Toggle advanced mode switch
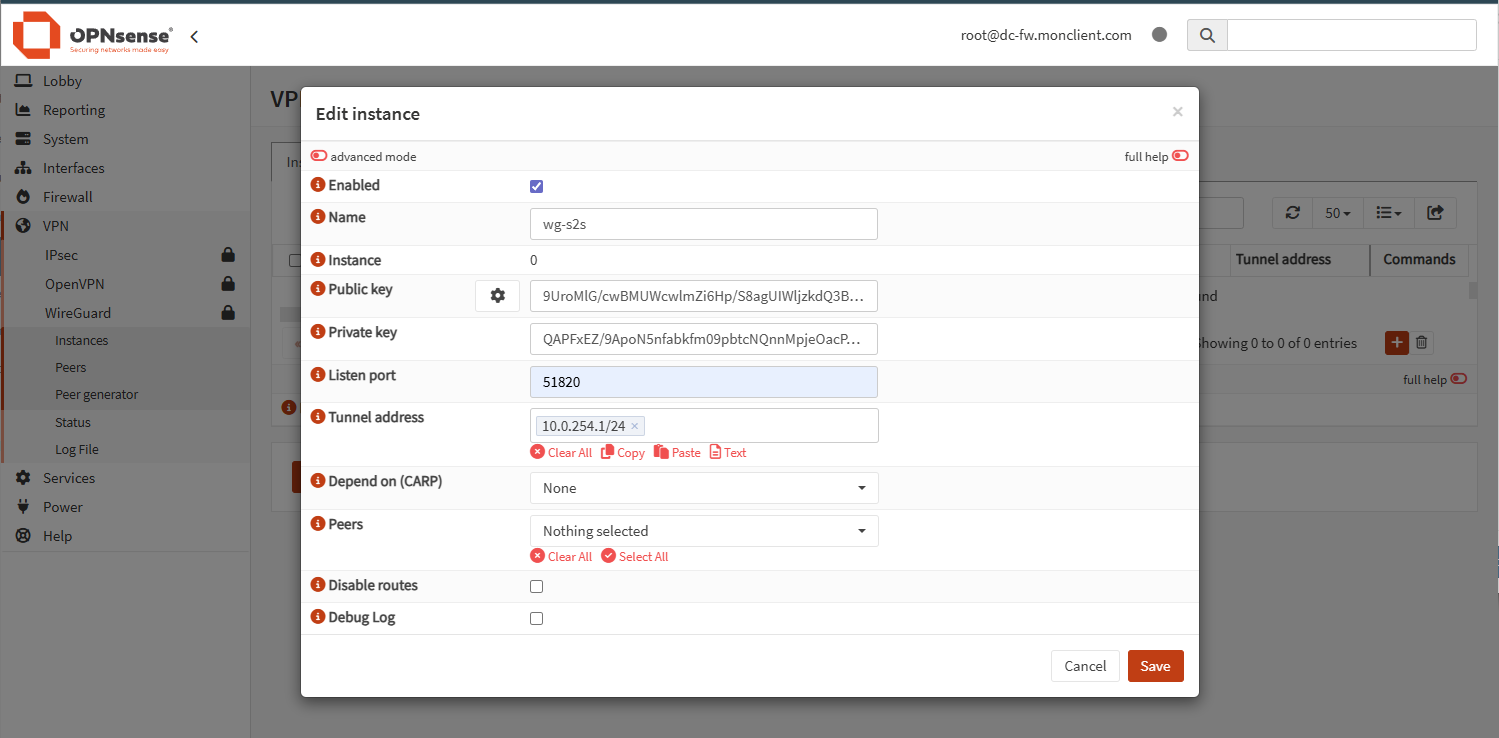Viewport: 1499px width, 738px height. pyautogui.click(x=319, y=156)
